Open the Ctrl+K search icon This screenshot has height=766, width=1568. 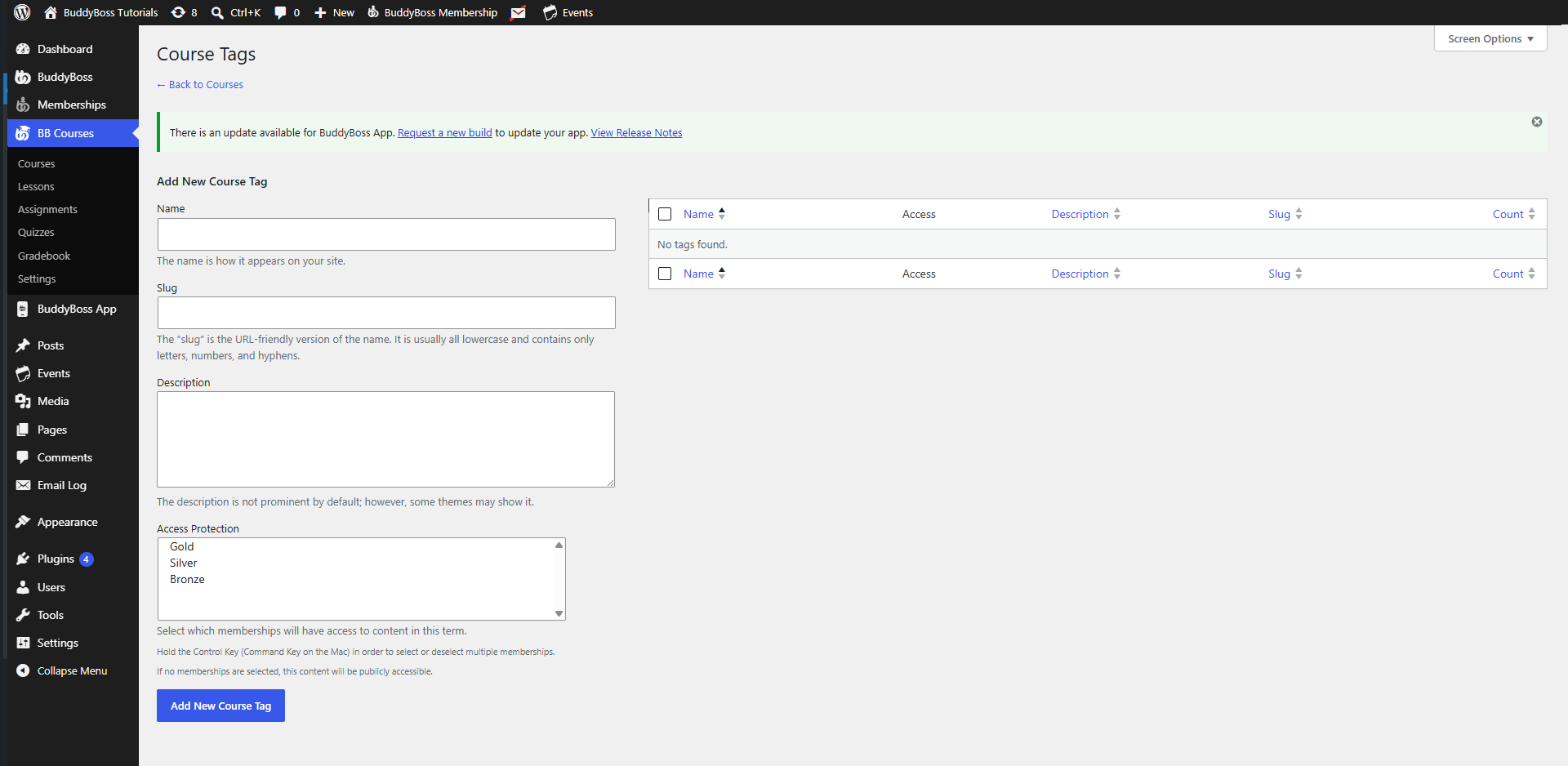pos(217,12)
